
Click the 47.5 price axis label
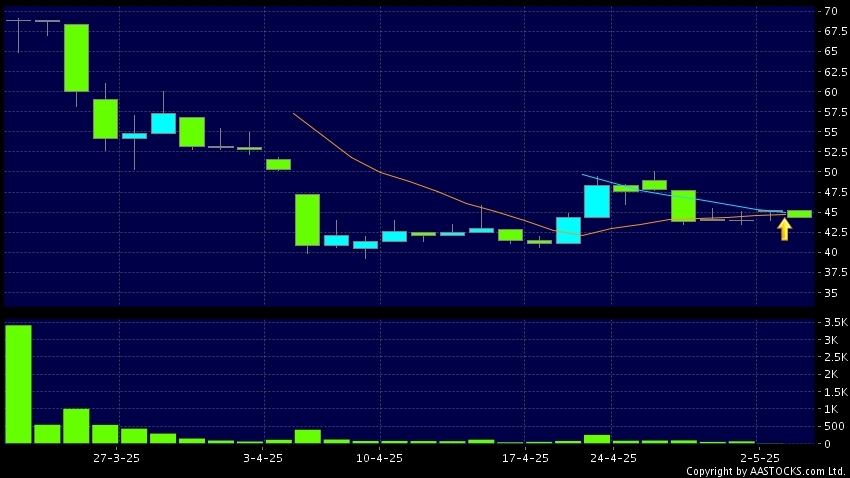coord(835,192)
